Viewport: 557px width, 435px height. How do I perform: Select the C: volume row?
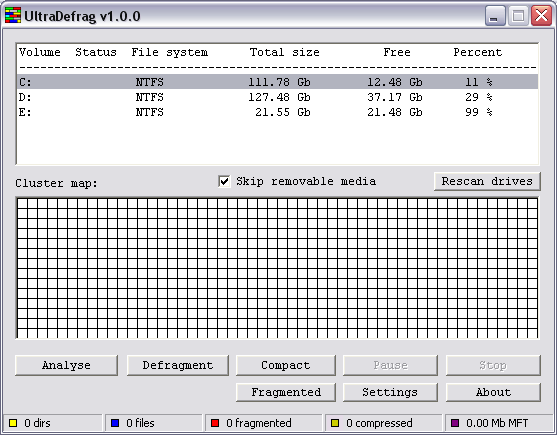[277, 82]
